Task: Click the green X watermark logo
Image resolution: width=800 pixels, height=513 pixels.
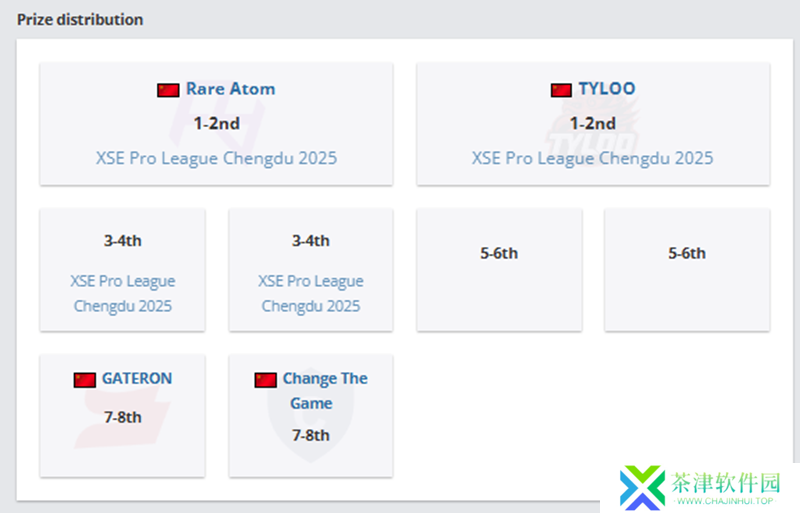Action: pyautogui.click(x=642, y=487)
